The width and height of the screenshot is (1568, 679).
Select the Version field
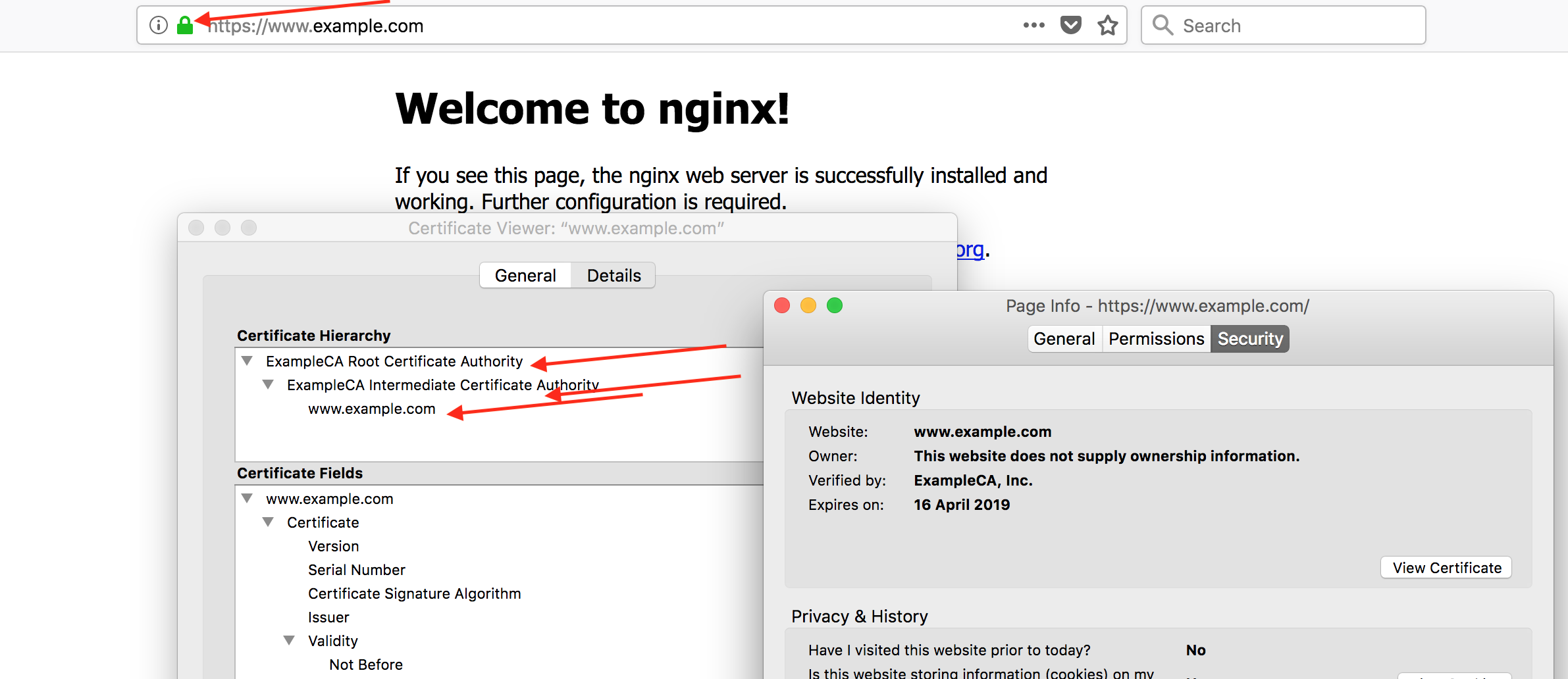tap(334, 546)
